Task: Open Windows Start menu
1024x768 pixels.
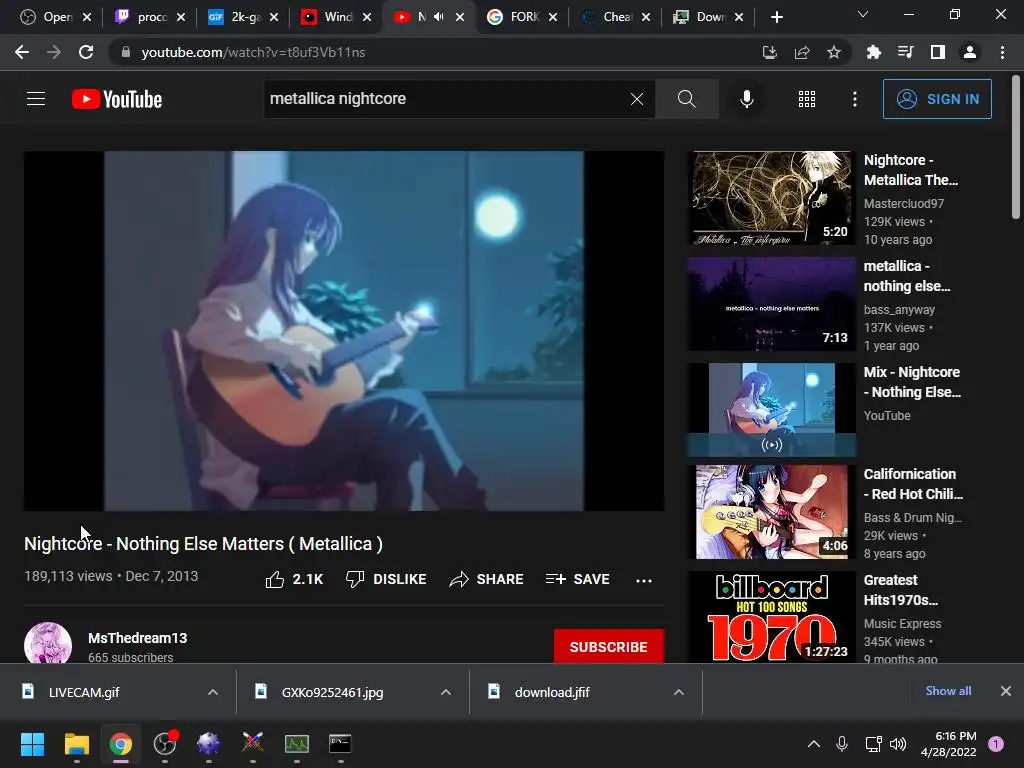Action: coord(32,743)
